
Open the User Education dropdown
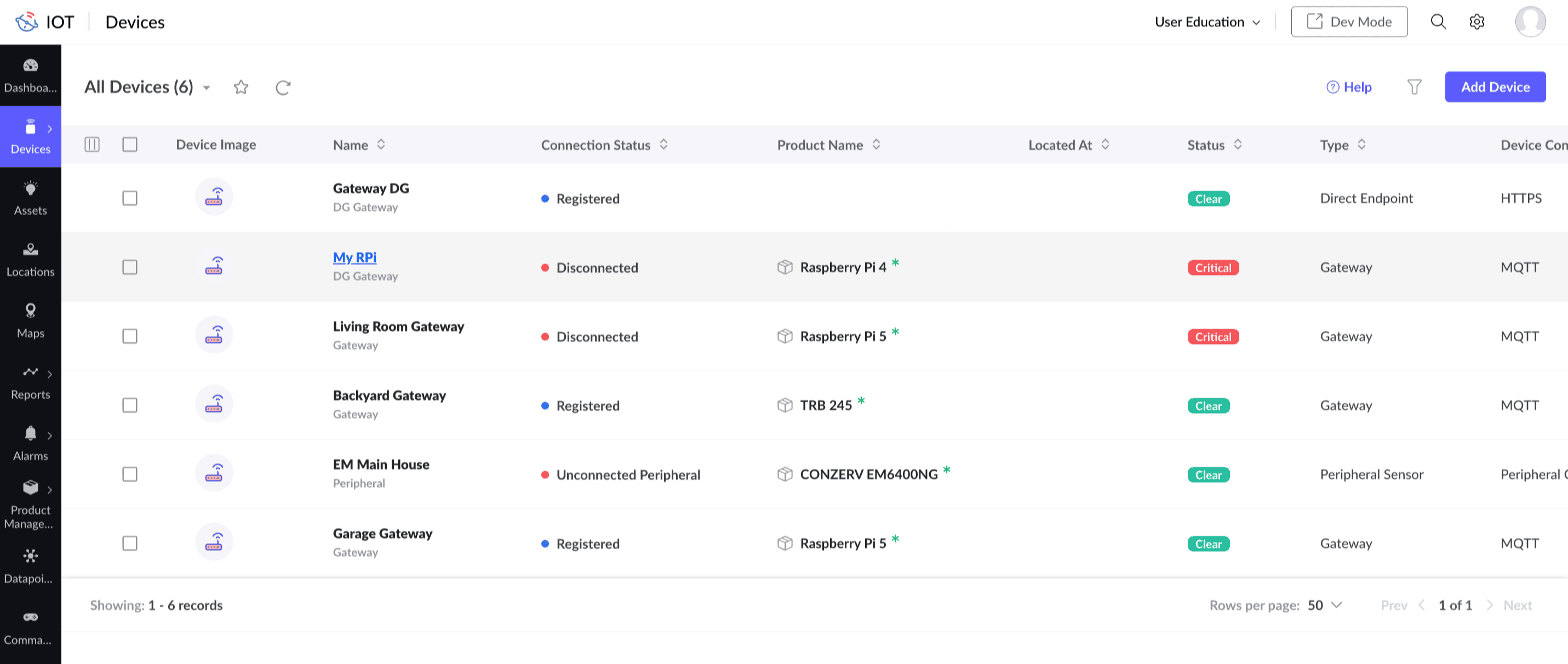tap(1207, 22)
